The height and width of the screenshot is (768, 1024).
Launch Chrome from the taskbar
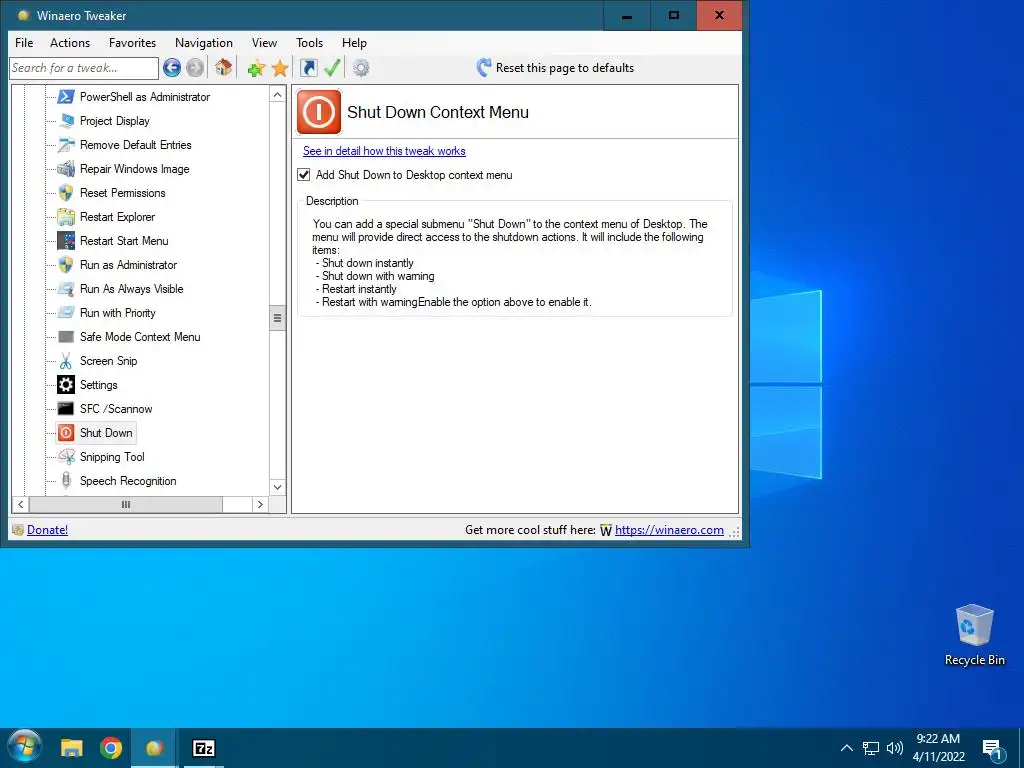111,748
